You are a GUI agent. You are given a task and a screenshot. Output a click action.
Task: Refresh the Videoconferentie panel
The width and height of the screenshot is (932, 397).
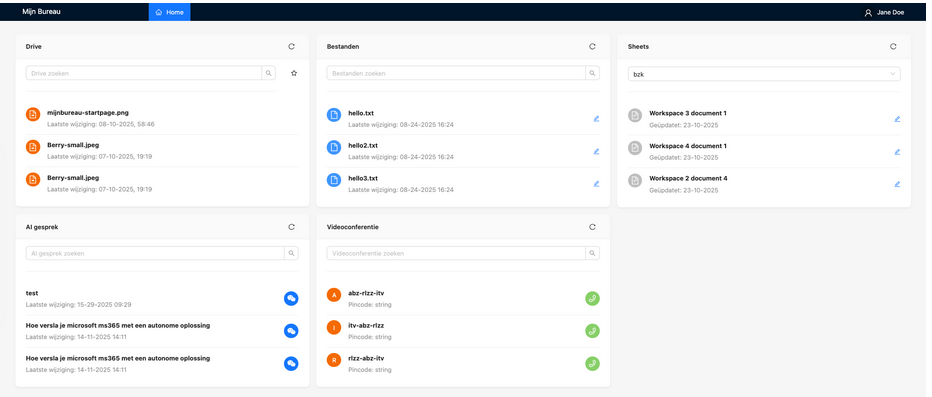point(592,227)
